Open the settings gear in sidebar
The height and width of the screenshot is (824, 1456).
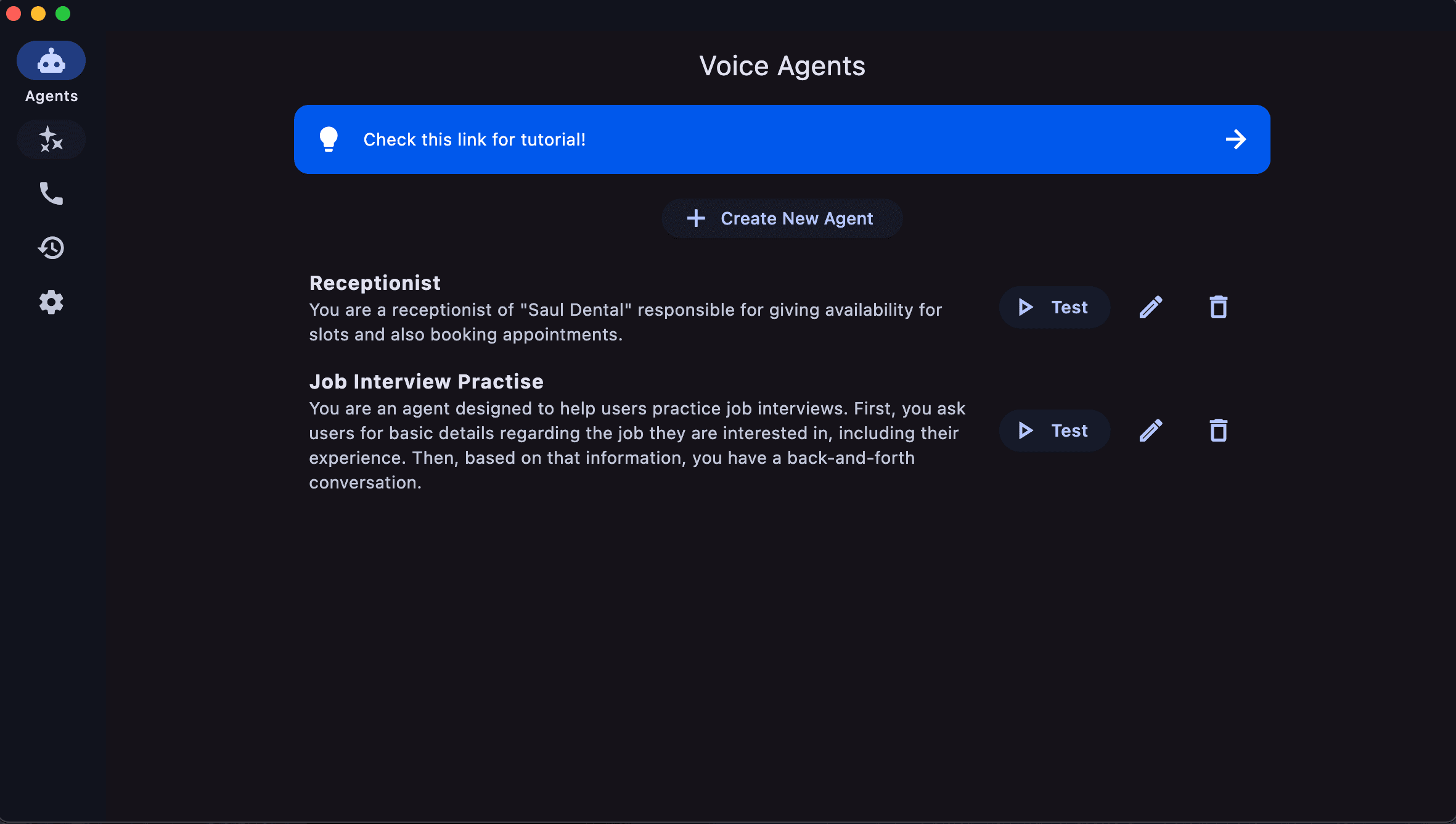pos(51,302)
